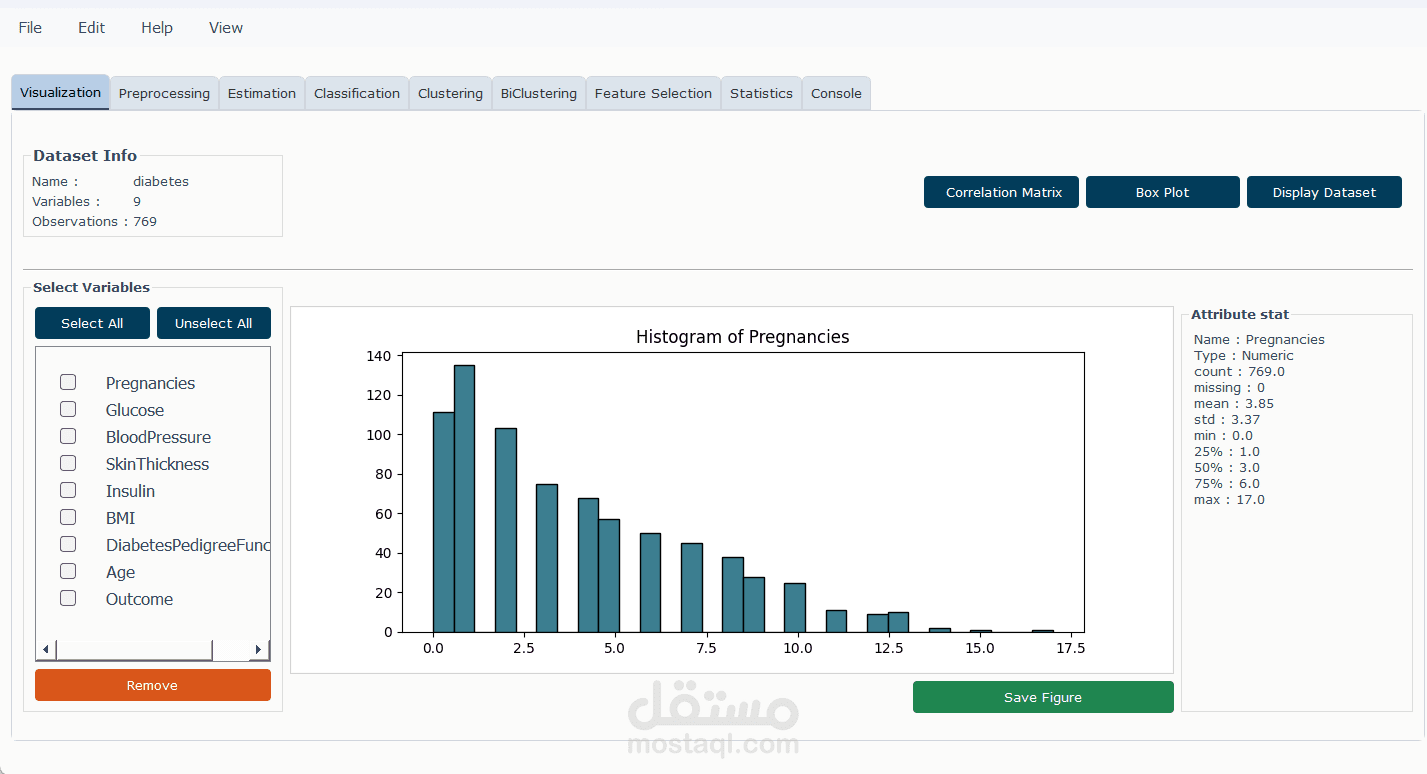Click the Age variable label
This screenshot has height=774, width=1427.
(120, 572)
